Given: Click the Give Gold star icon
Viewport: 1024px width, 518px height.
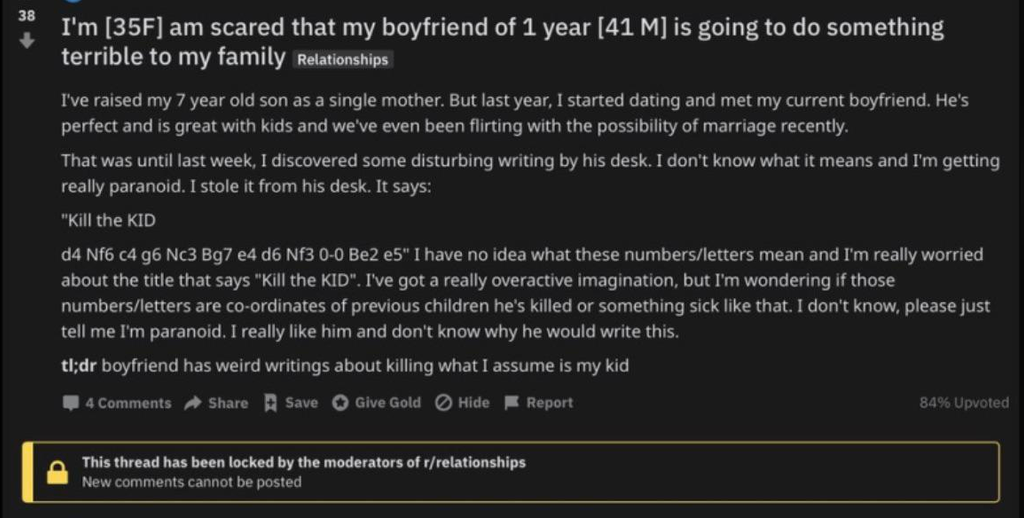Looking at the screenshot, I should pos(340,403).
